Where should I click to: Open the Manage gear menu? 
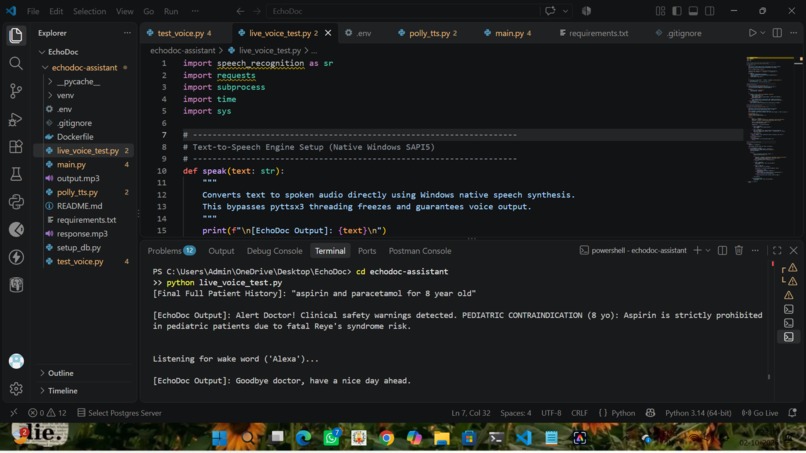tap(16, 389)
